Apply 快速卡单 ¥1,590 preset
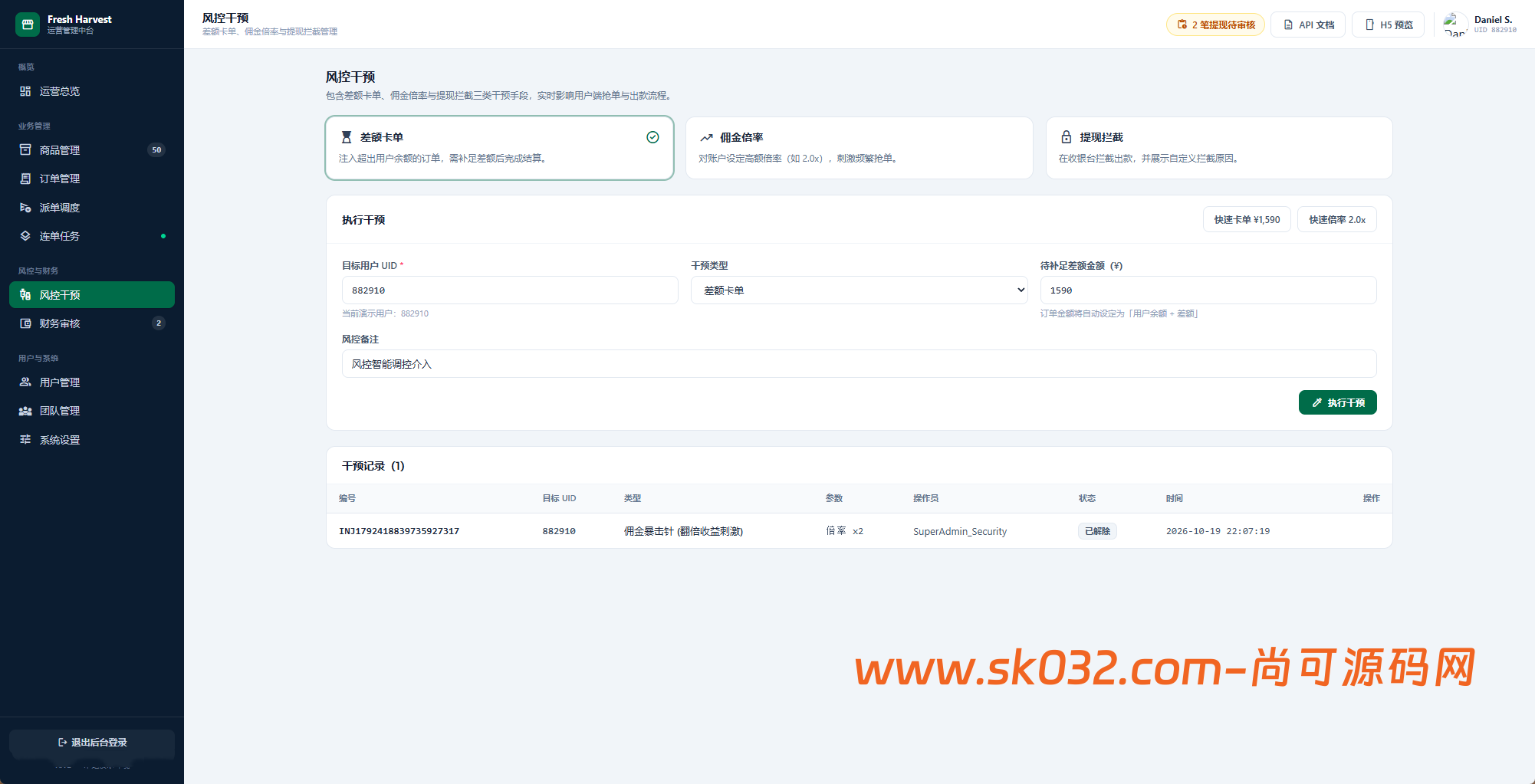Screen dimensions: 1535x784 [1247, 220]
